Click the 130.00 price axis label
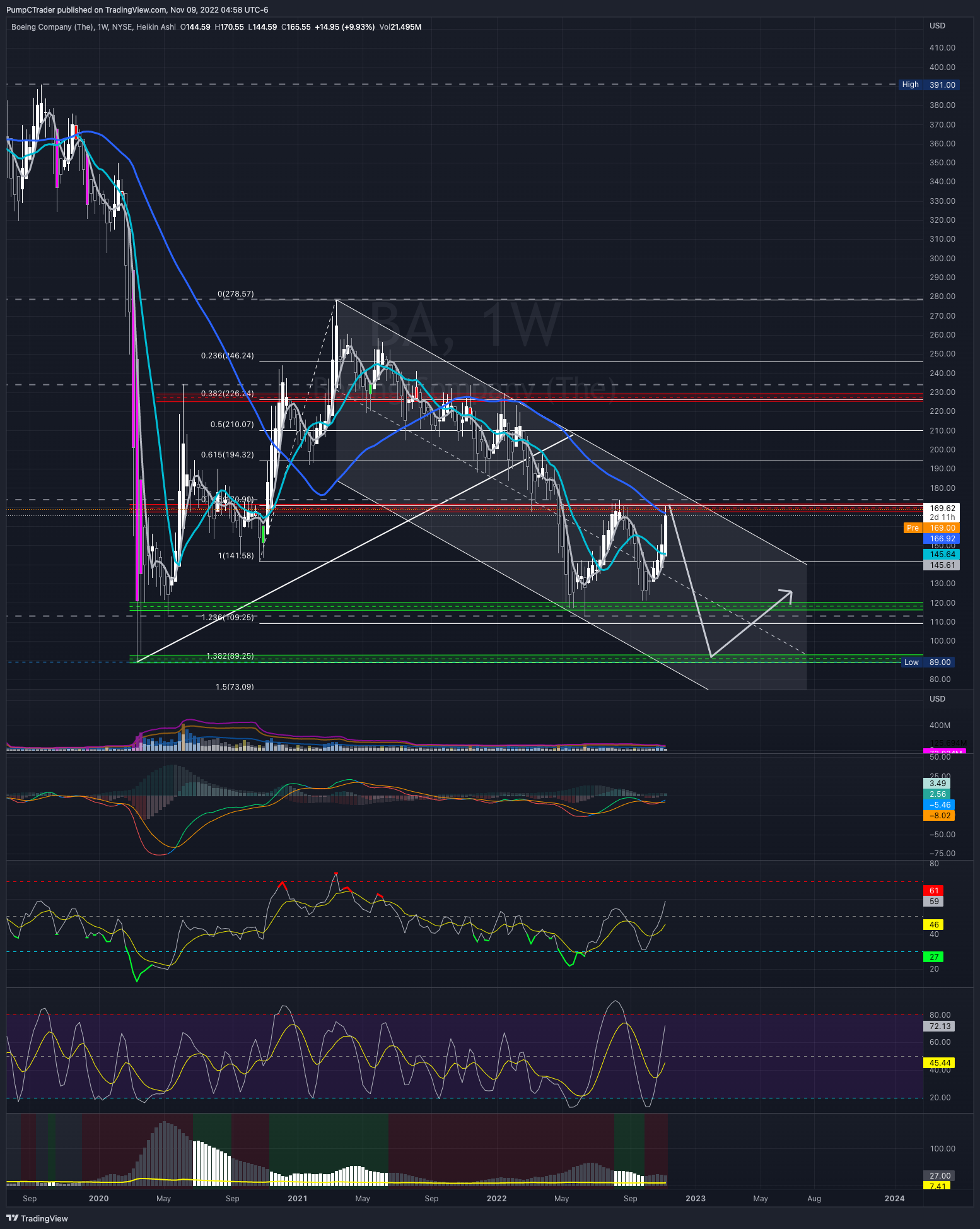 point(942,584)
